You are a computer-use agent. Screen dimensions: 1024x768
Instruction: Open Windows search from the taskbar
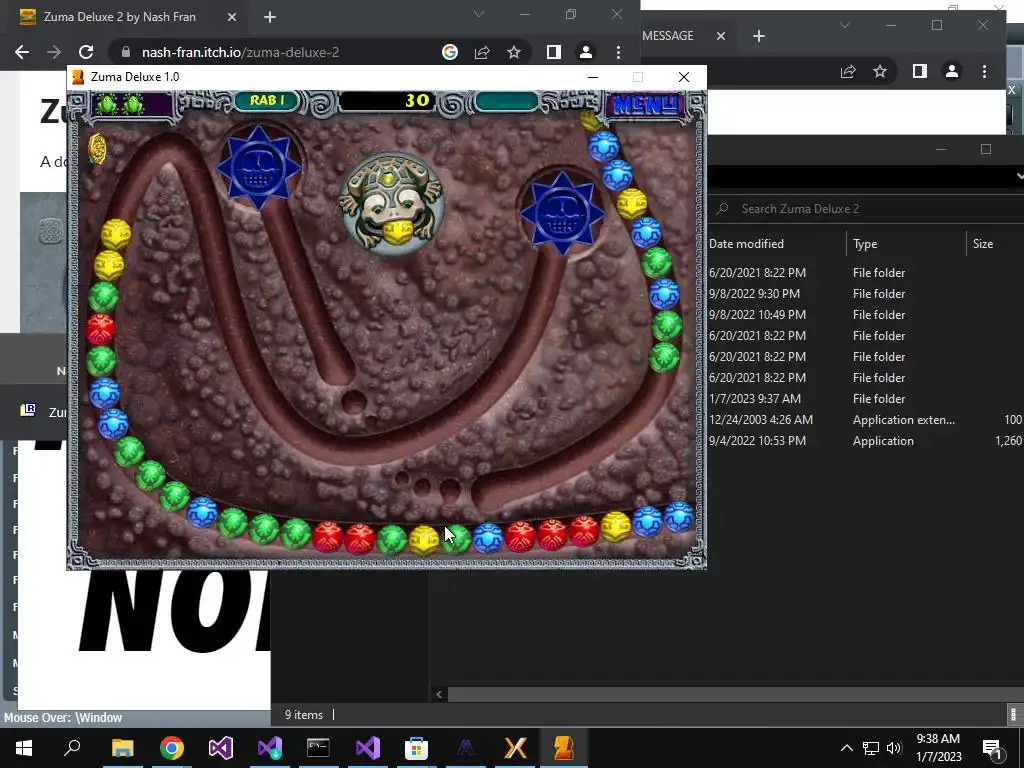(x=72, y=747)
